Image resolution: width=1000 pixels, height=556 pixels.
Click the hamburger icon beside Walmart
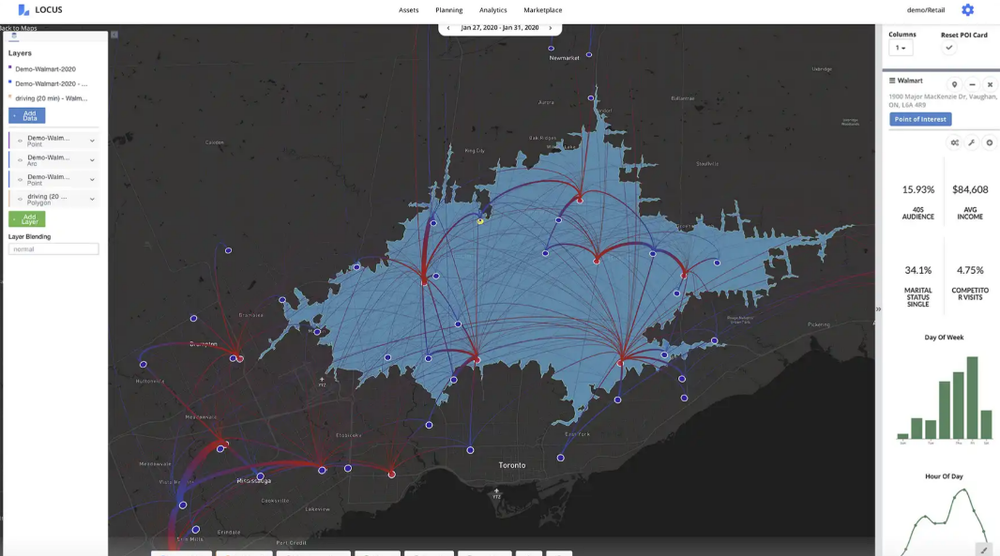[892, 80]
